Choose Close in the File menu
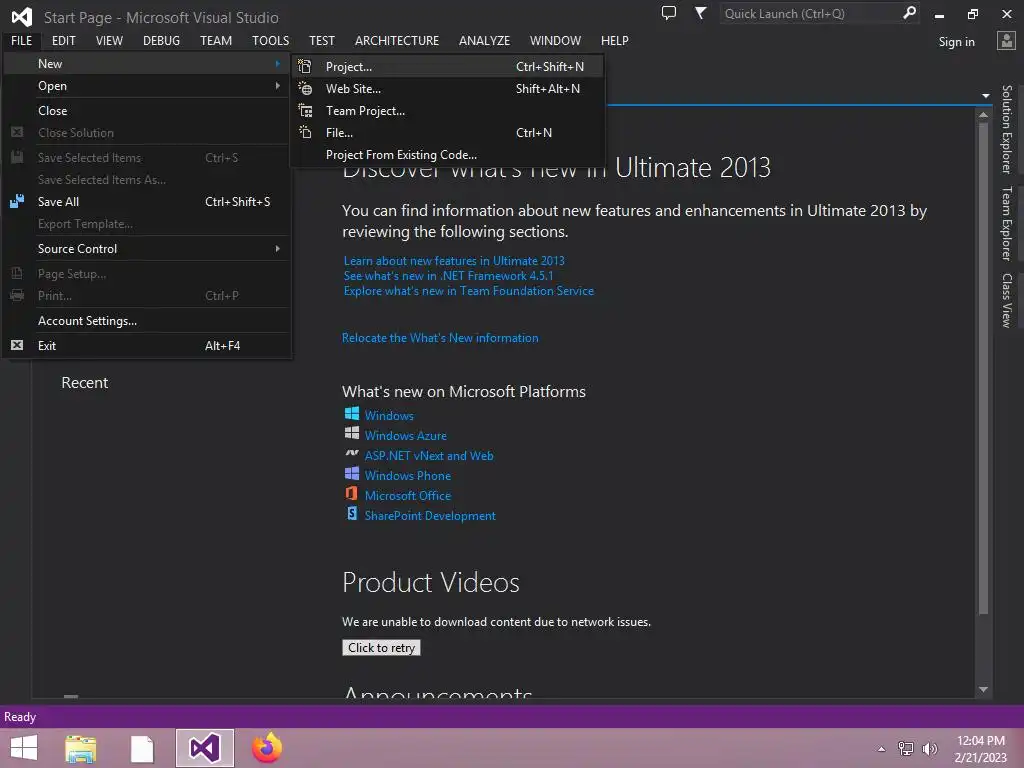The width and height of the screenshot is (1024, 768). coord(147,110)
